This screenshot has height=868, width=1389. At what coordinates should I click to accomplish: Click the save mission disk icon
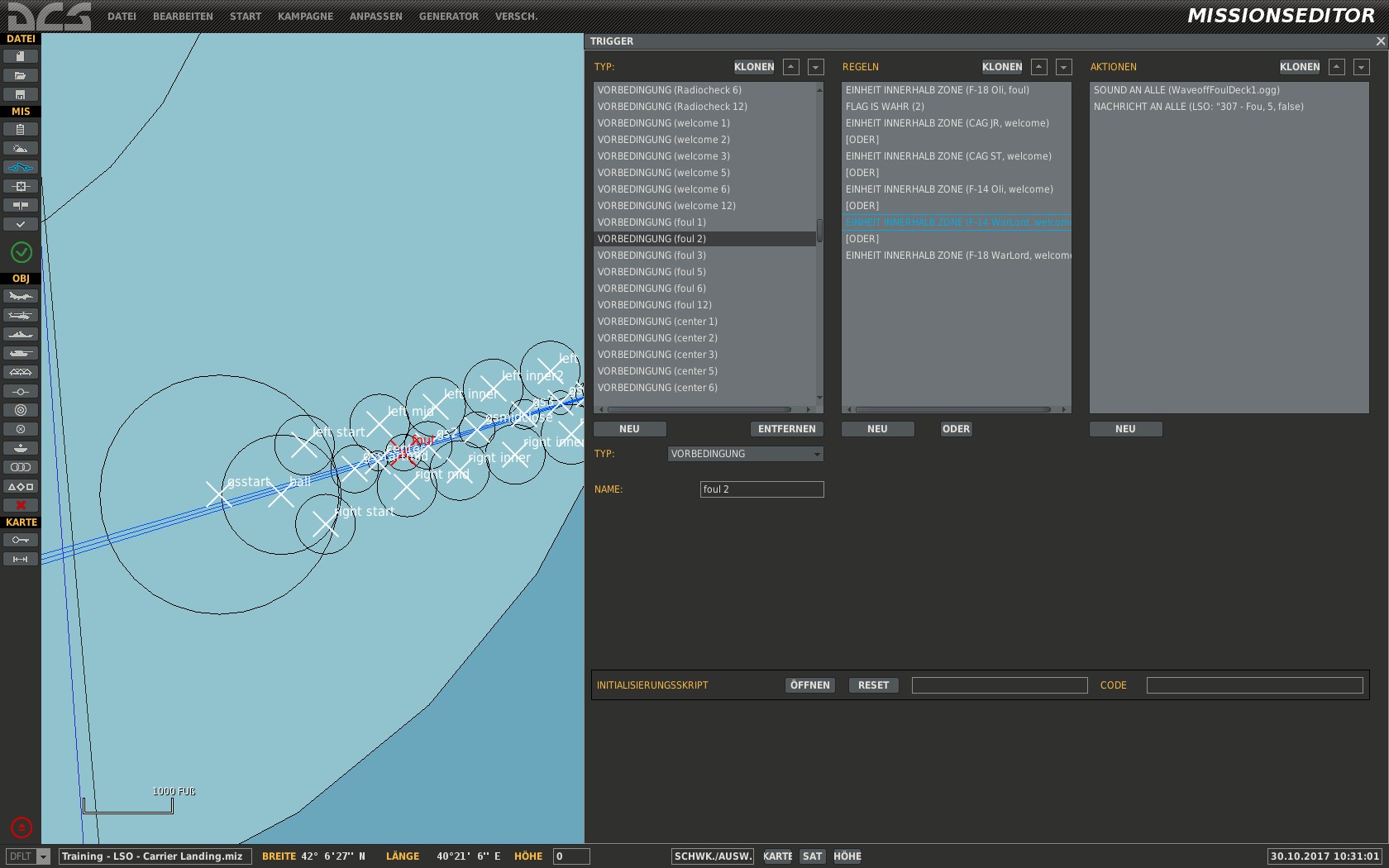click(x=21, y=94)
